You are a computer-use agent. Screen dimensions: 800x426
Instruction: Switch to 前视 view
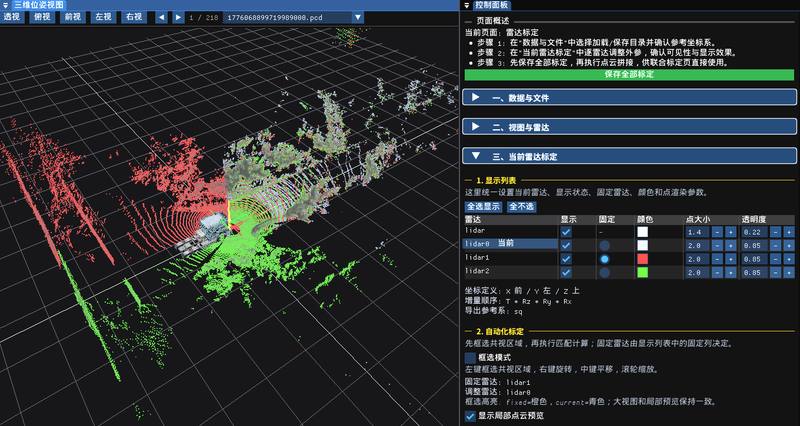(x=73, y=17)
